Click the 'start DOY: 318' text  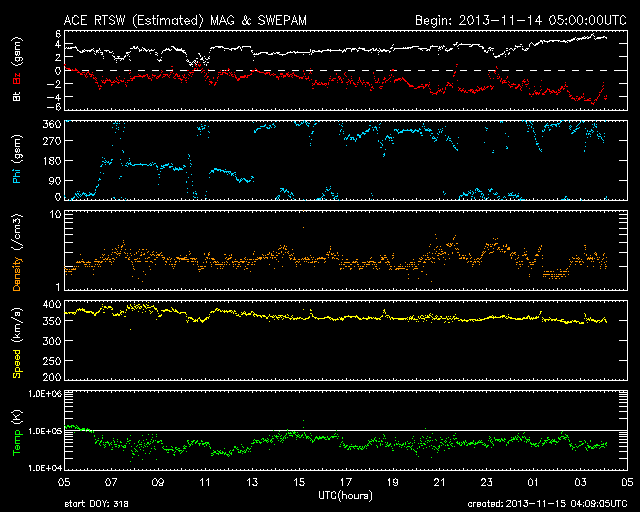96,504
